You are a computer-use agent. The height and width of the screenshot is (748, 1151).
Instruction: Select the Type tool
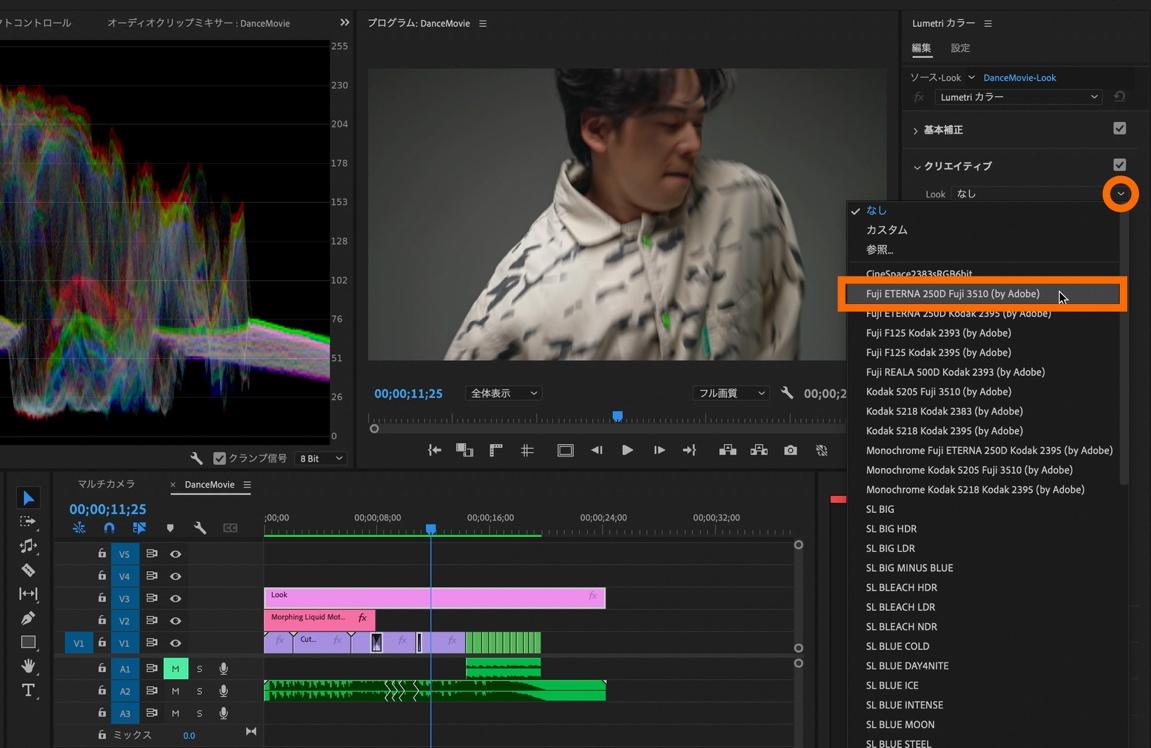[x=28, y=690]
